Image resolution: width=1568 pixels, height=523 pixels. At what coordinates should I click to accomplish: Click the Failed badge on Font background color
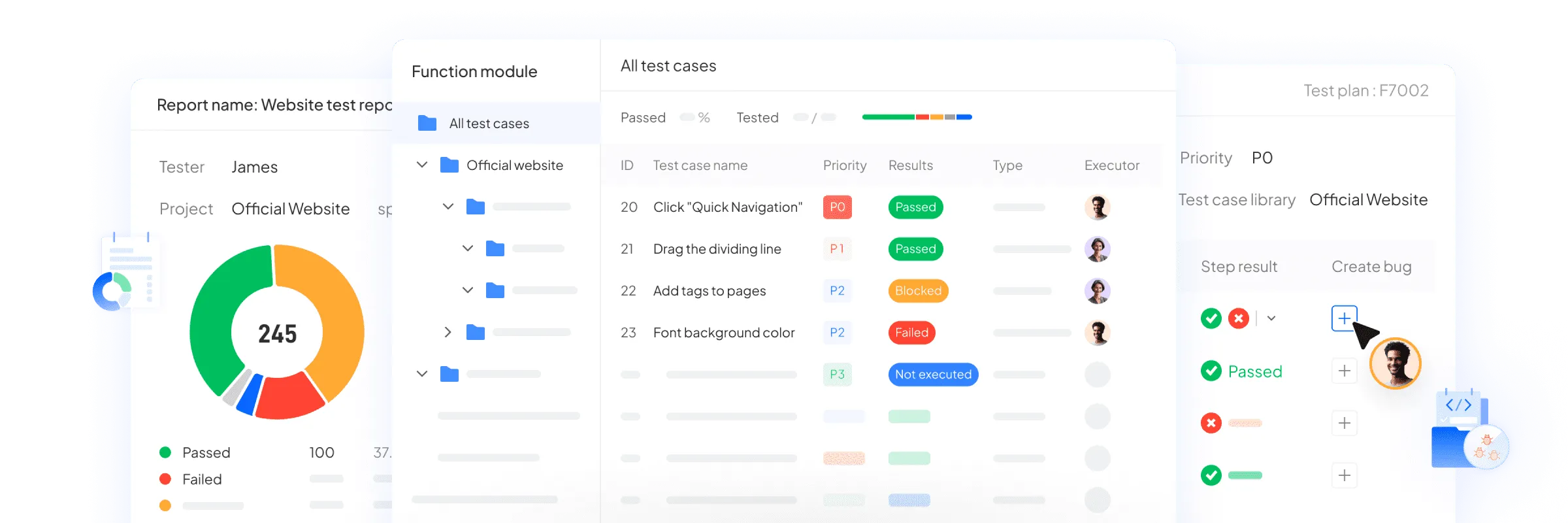point(911,333)
